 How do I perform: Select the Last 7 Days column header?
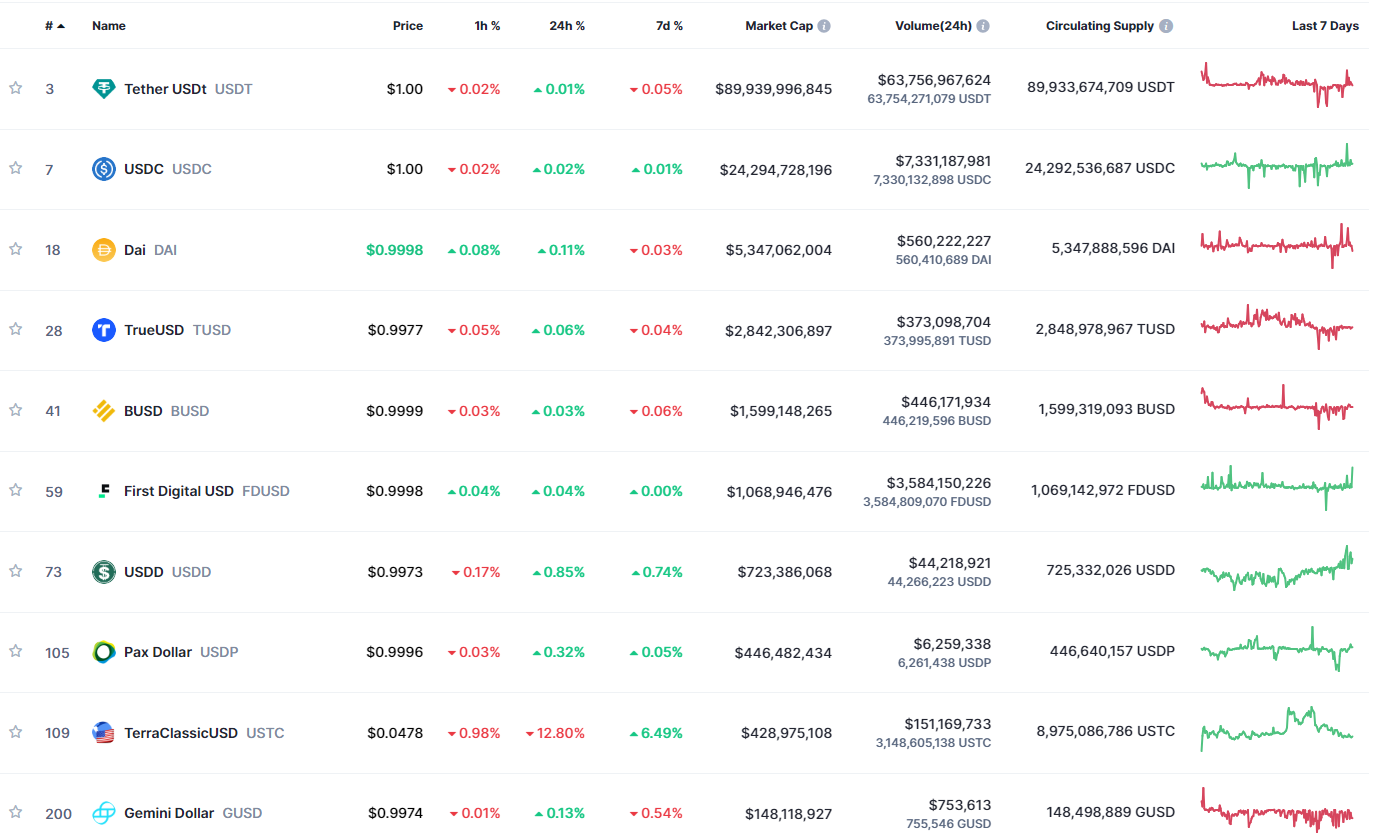(1325, 26)
